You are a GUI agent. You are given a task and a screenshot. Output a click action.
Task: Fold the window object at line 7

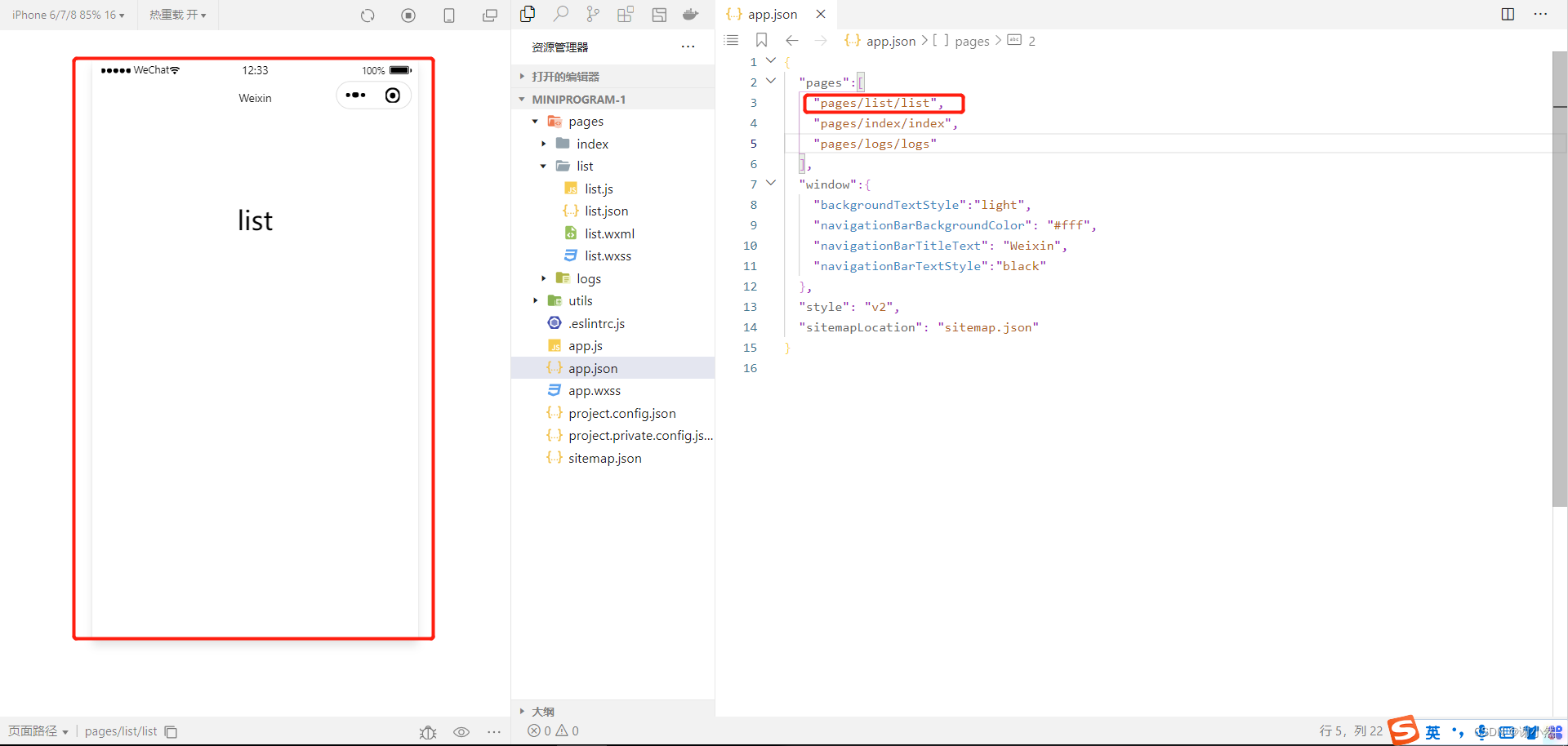[771, 183]
